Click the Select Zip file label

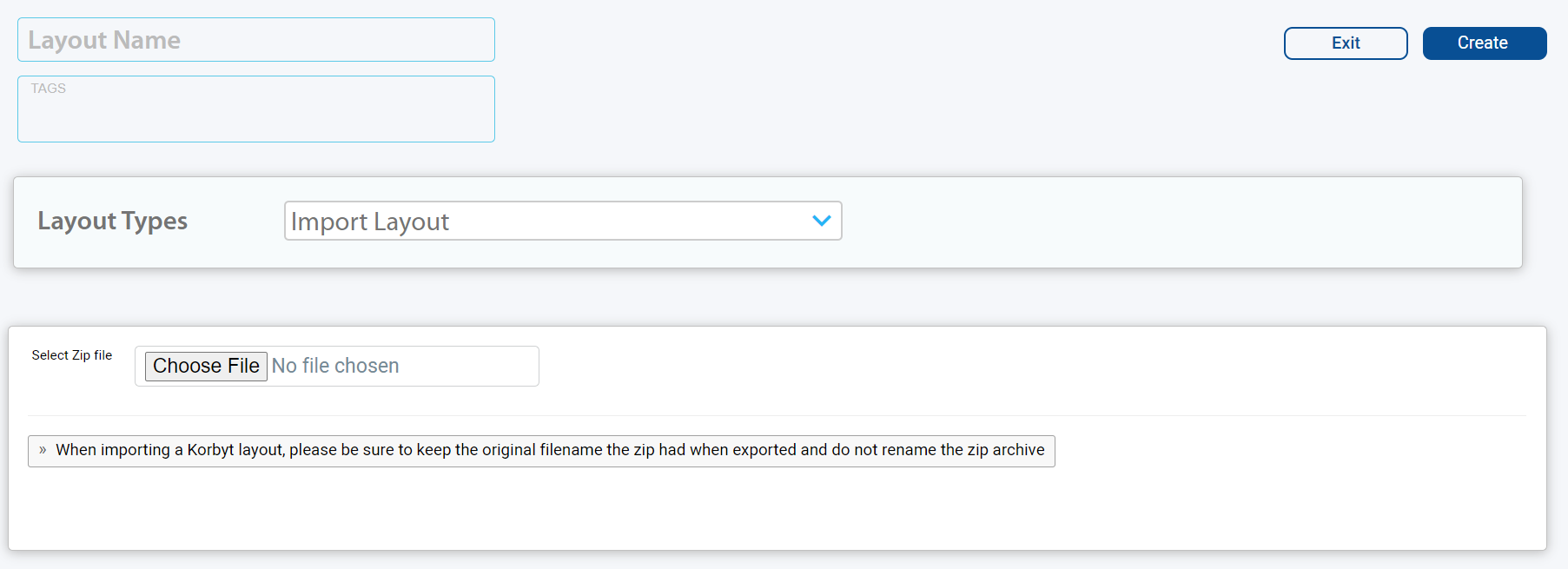(72, 355)
